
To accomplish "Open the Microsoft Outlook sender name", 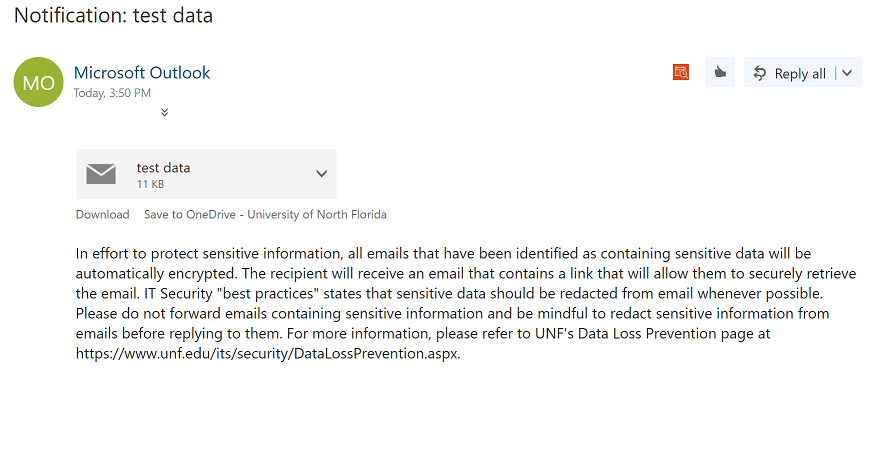I will (x=142, y=73).
